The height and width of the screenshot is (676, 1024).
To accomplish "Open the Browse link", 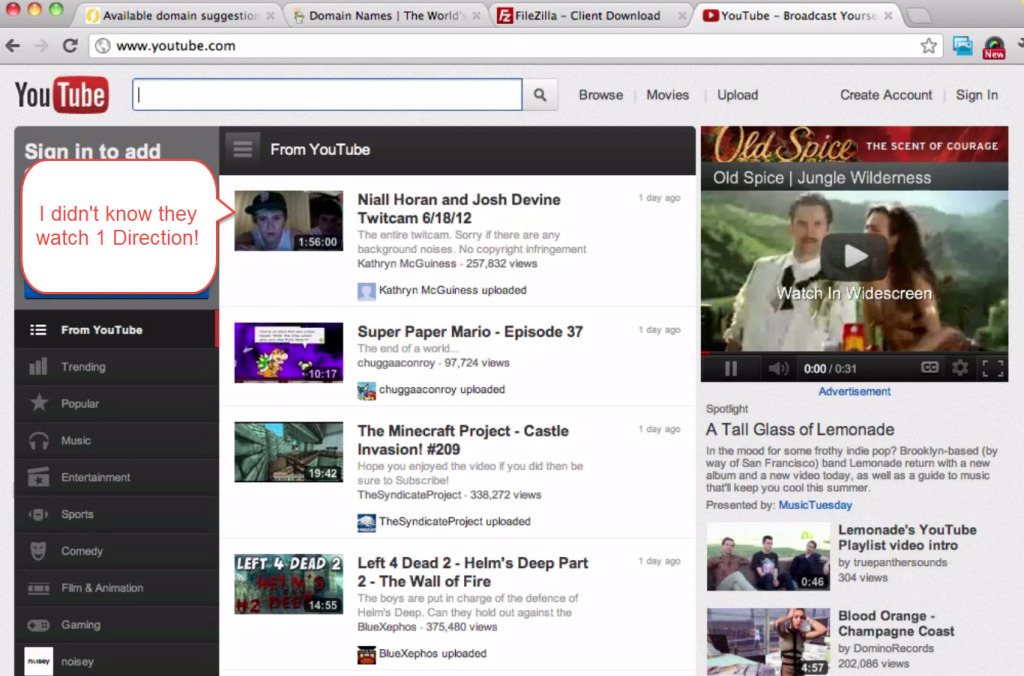I will [601, 95].
